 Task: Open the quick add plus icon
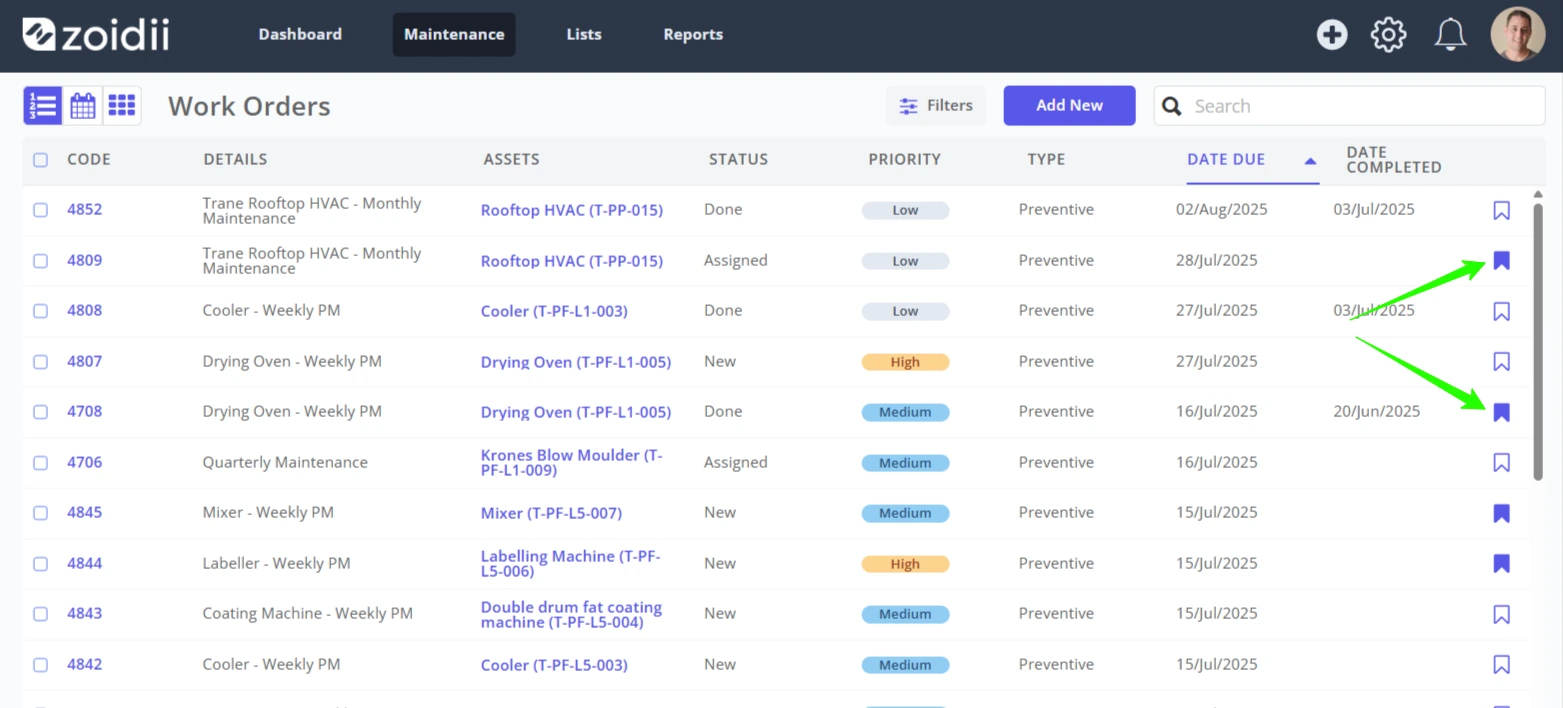click(1331, 35)
